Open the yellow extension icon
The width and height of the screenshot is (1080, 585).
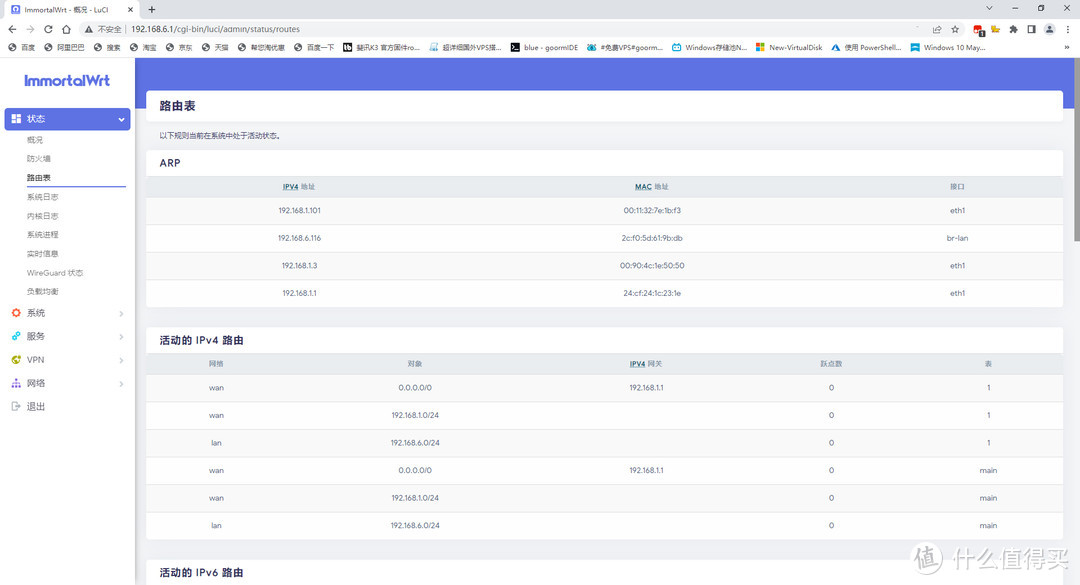(x=995, y=29)
